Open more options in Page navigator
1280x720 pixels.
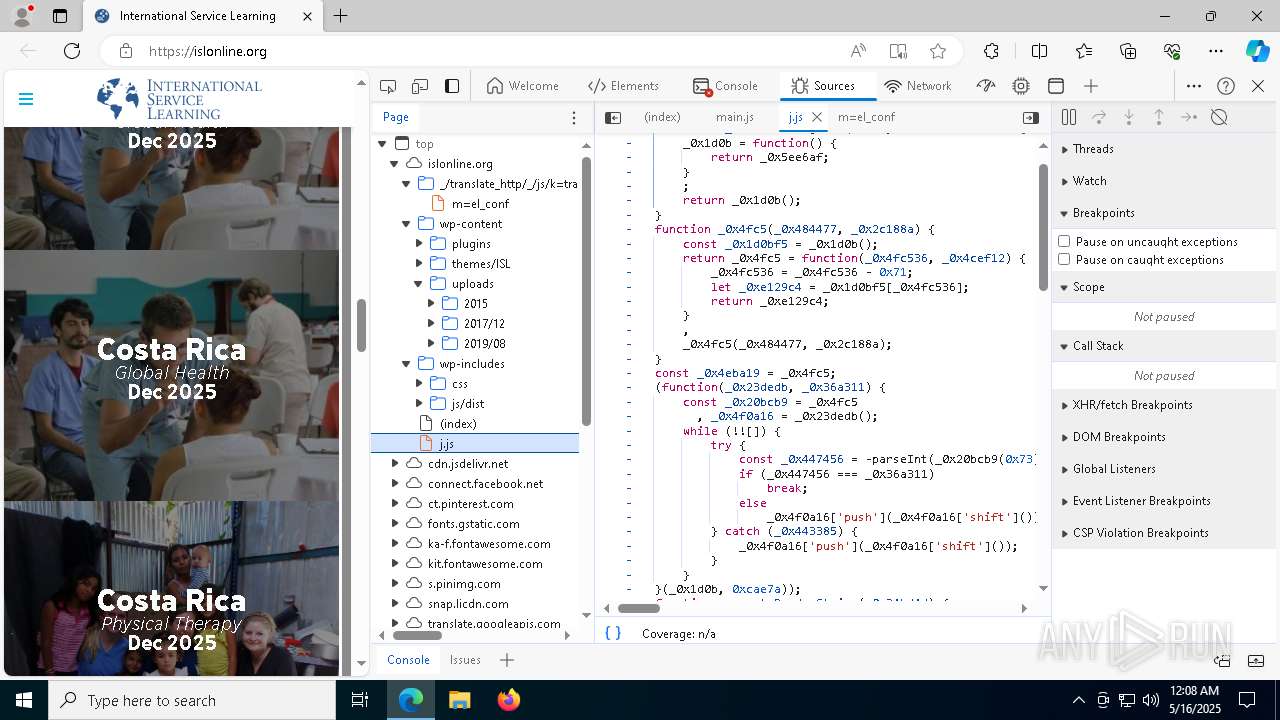coord(573,118)
